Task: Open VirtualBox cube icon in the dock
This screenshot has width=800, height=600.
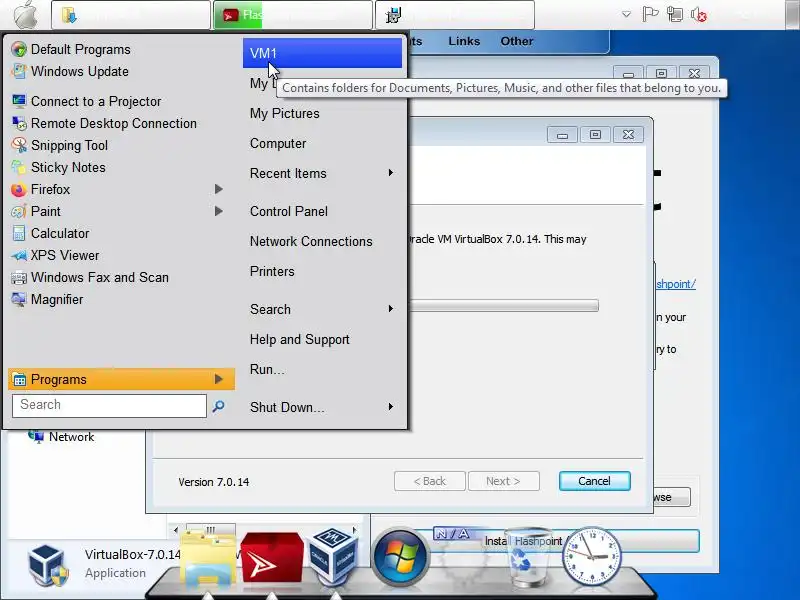Action: (333, 556)
